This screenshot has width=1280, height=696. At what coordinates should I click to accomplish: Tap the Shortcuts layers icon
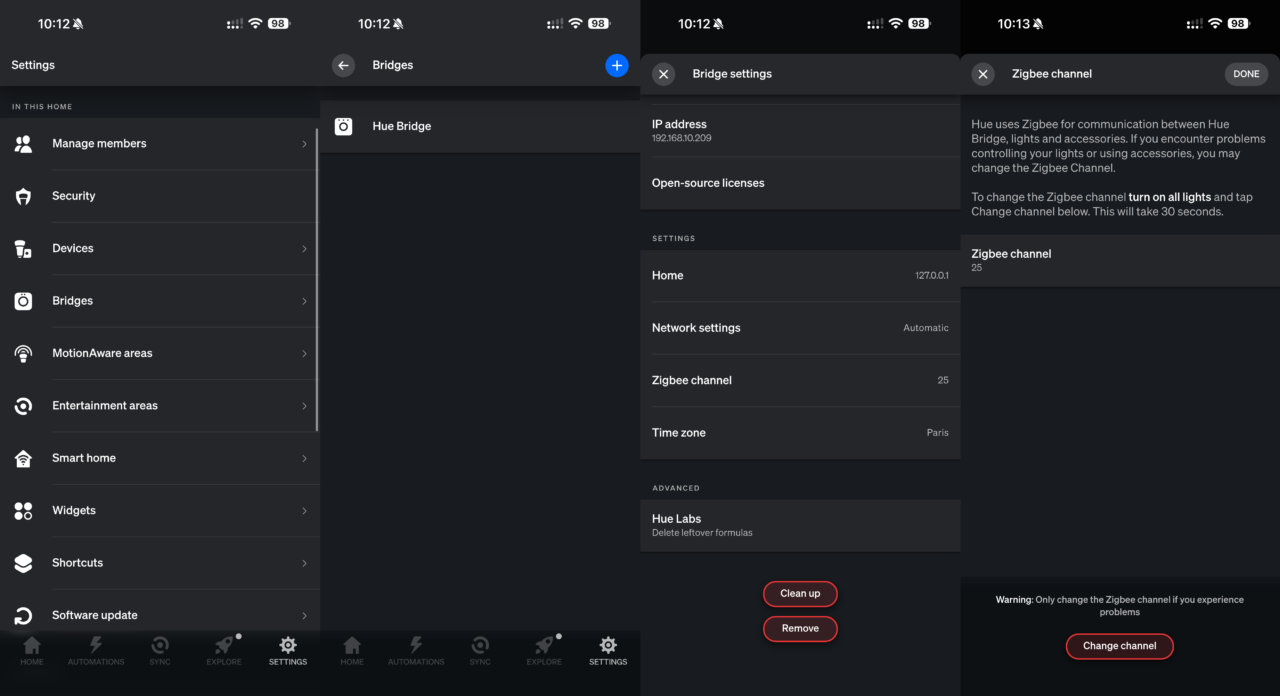click(x=23, y=563)
